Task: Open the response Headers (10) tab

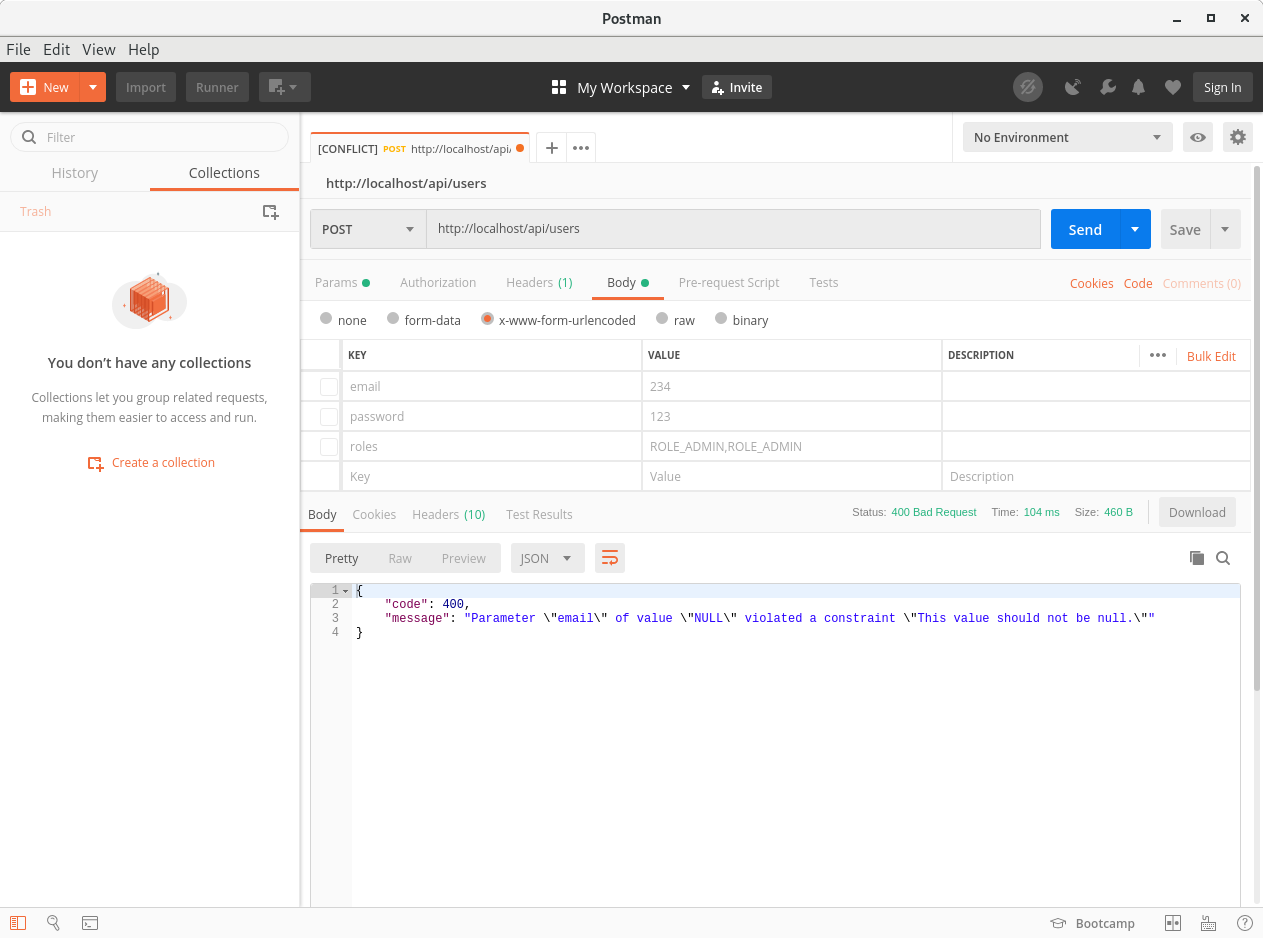Action: click(x=448, y=514)
